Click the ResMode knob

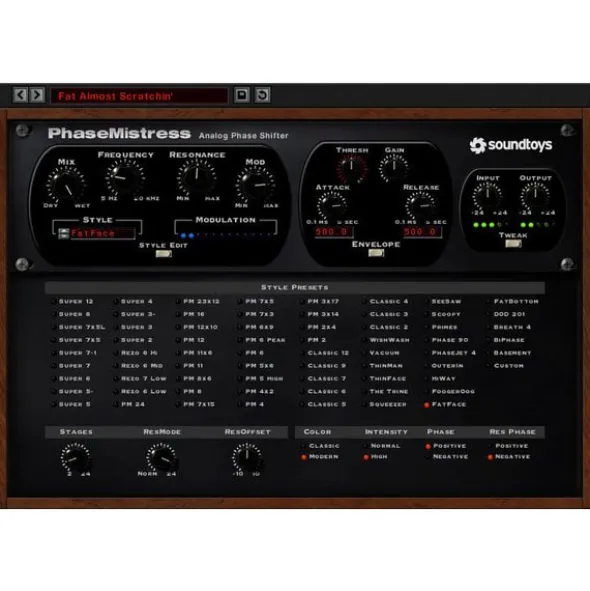point(161,457)
